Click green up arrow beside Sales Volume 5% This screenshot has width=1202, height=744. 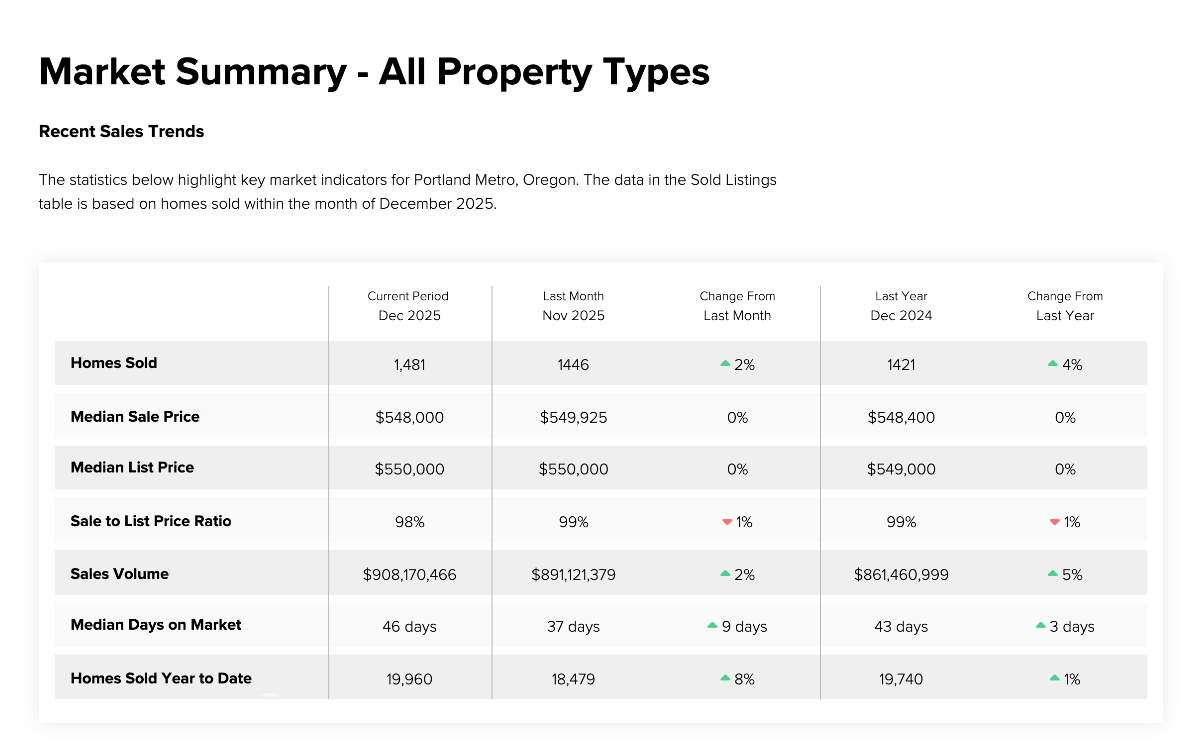point(1053,574)
